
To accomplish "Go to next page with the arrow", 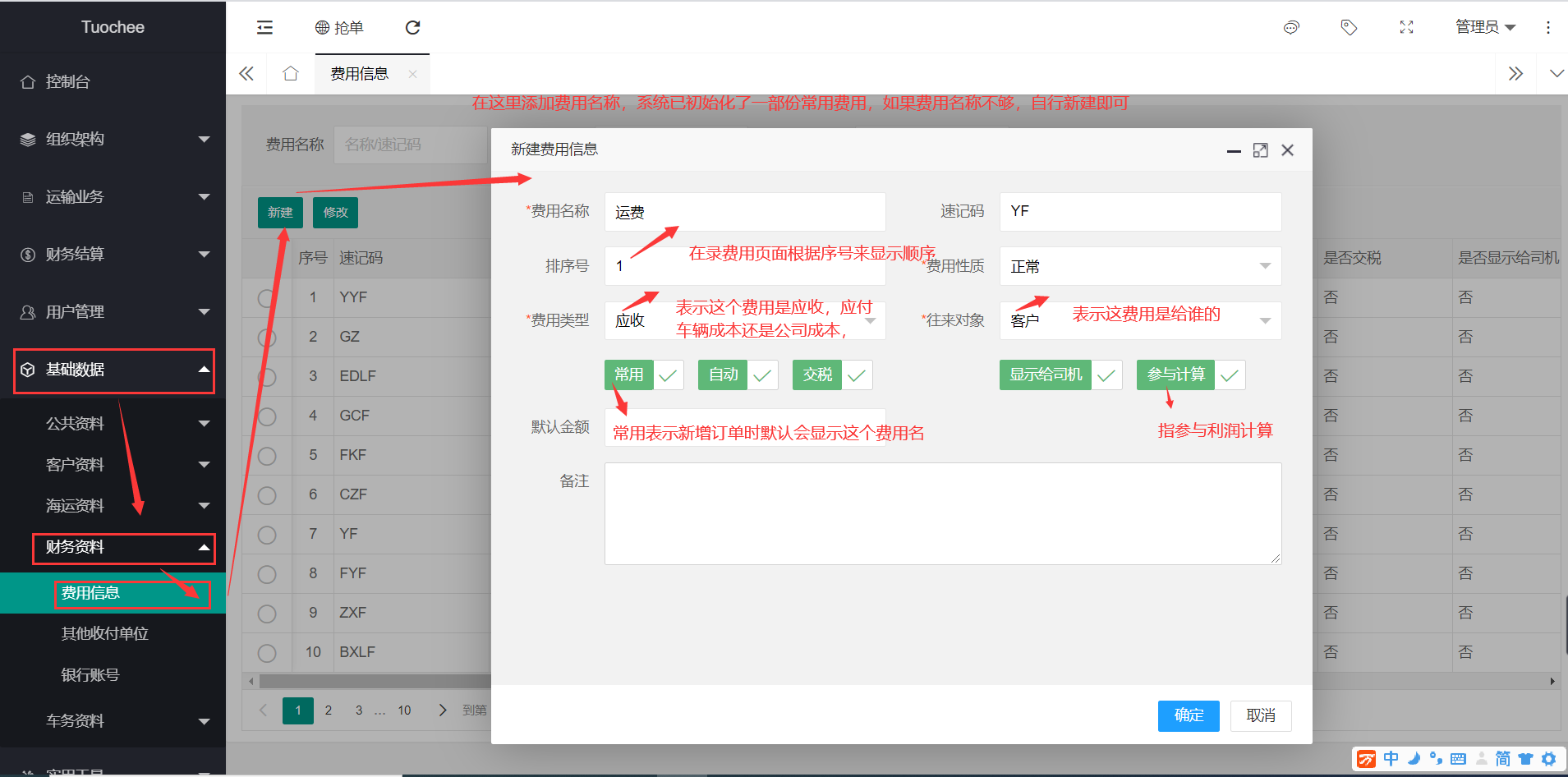I will pyautogui.click(x=443, y=710).
